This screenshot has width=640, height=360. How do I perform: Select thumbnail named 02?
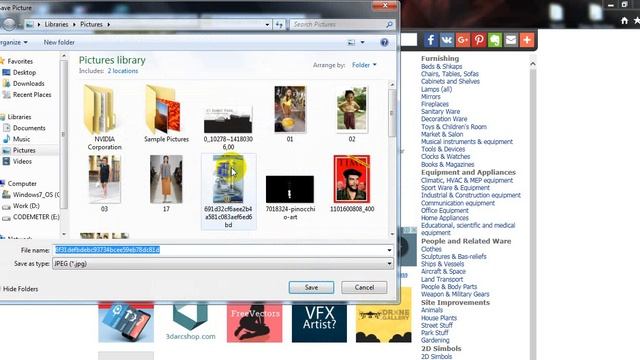[x=352, y=114]
